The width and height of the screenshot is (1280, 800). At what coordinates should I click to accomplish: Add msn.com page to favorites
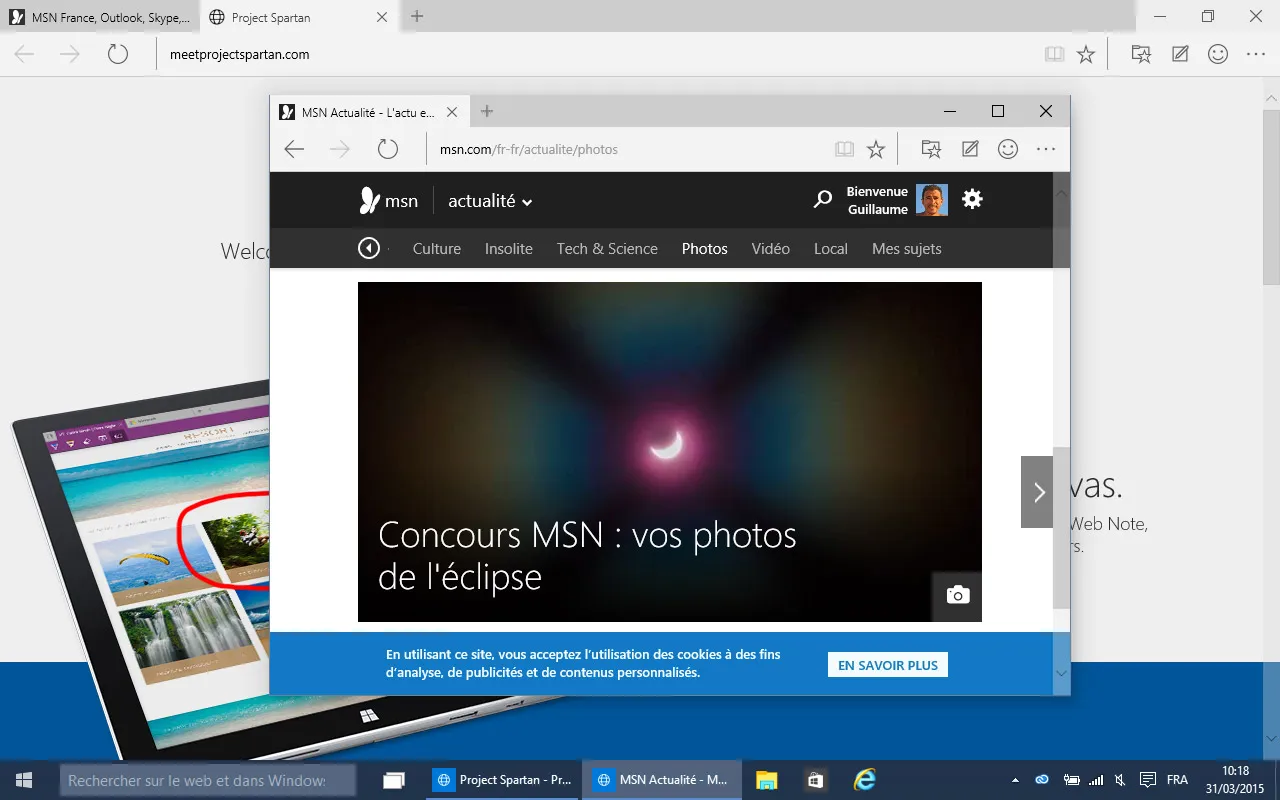[x=876, y=149]
